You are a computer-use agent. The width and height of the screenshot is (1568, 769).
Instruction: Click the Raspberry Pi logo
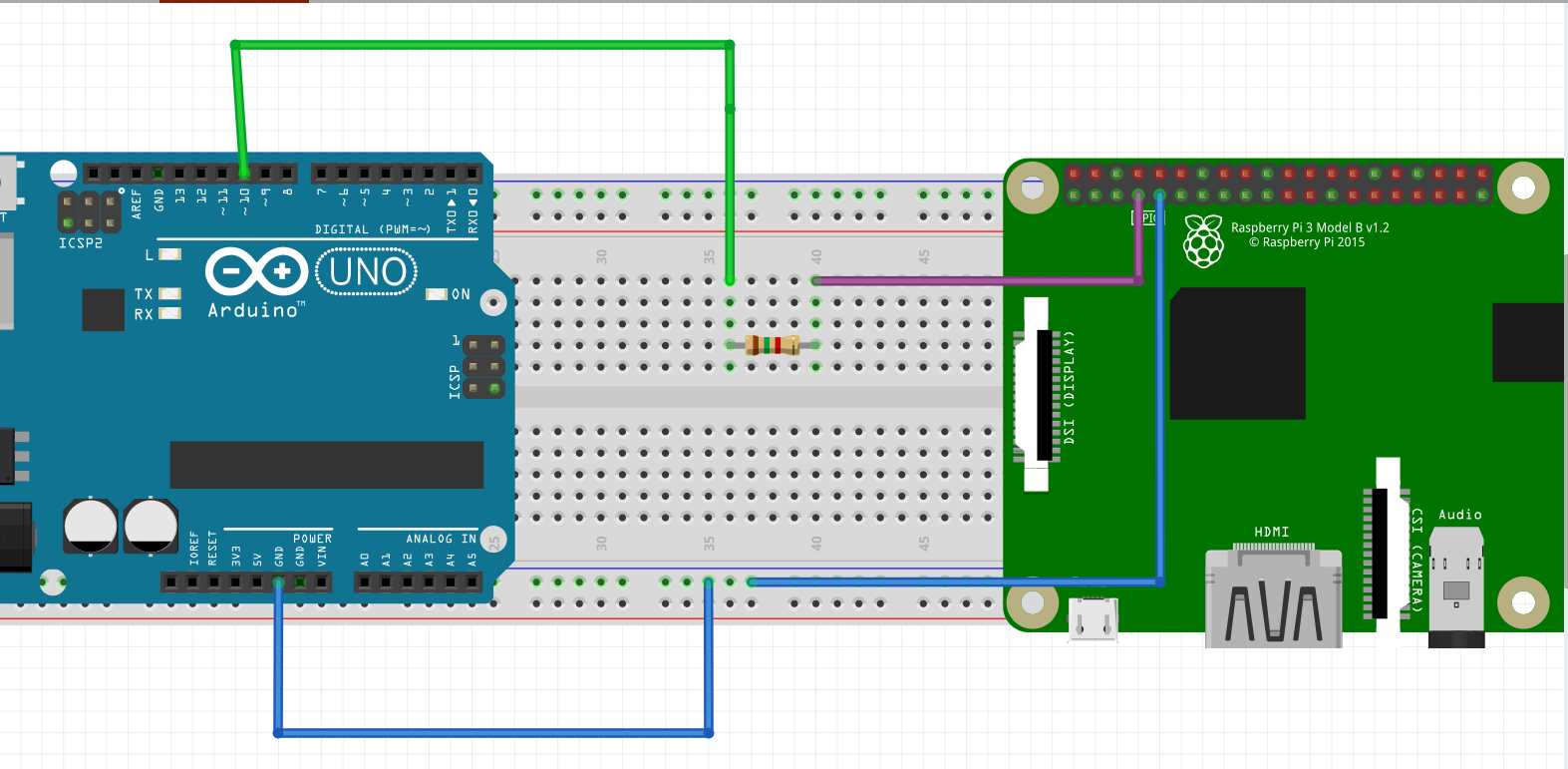coord(1203,241)
